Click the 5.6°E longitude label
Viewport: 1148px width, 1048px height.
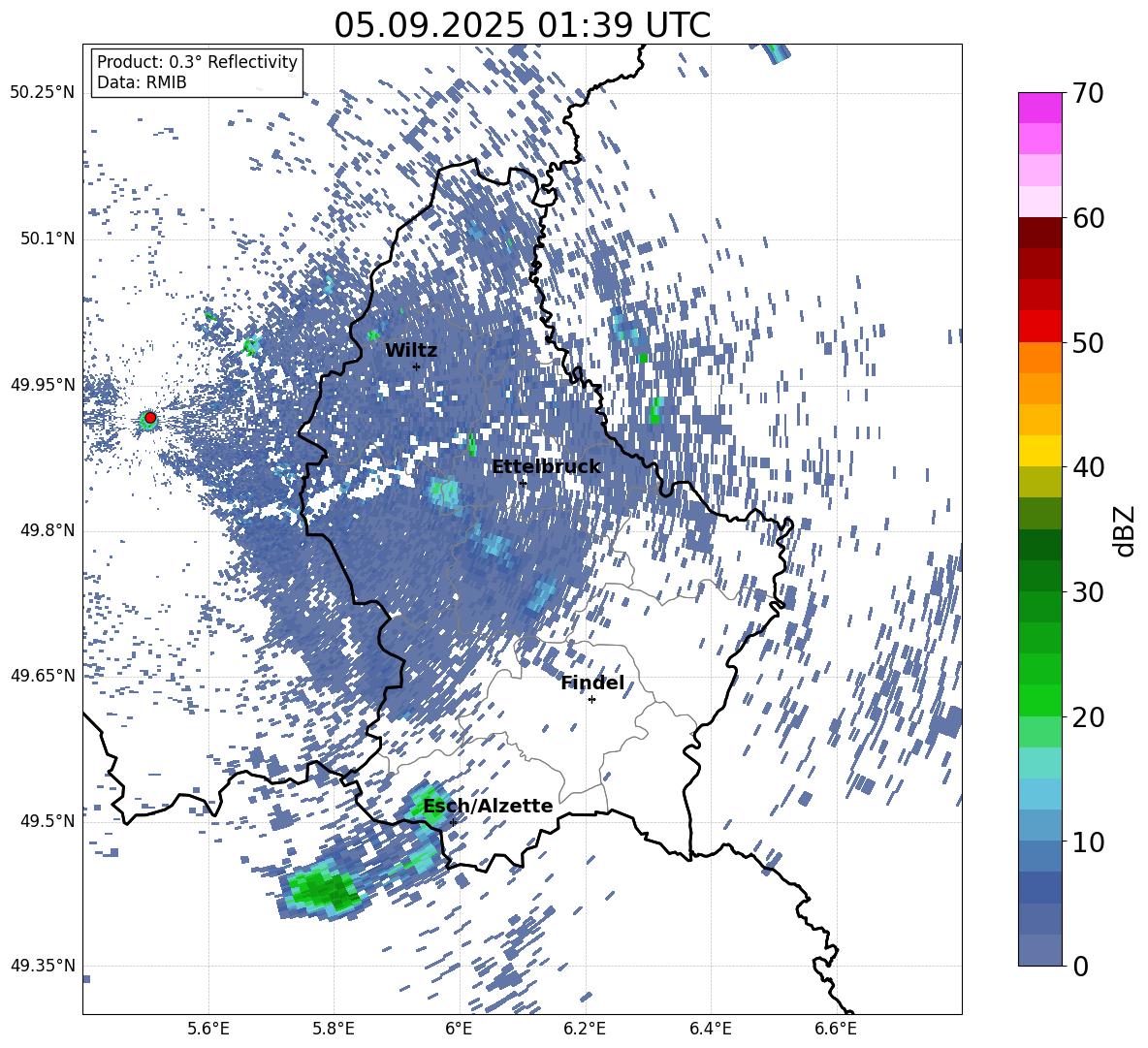coord(208,1029)
